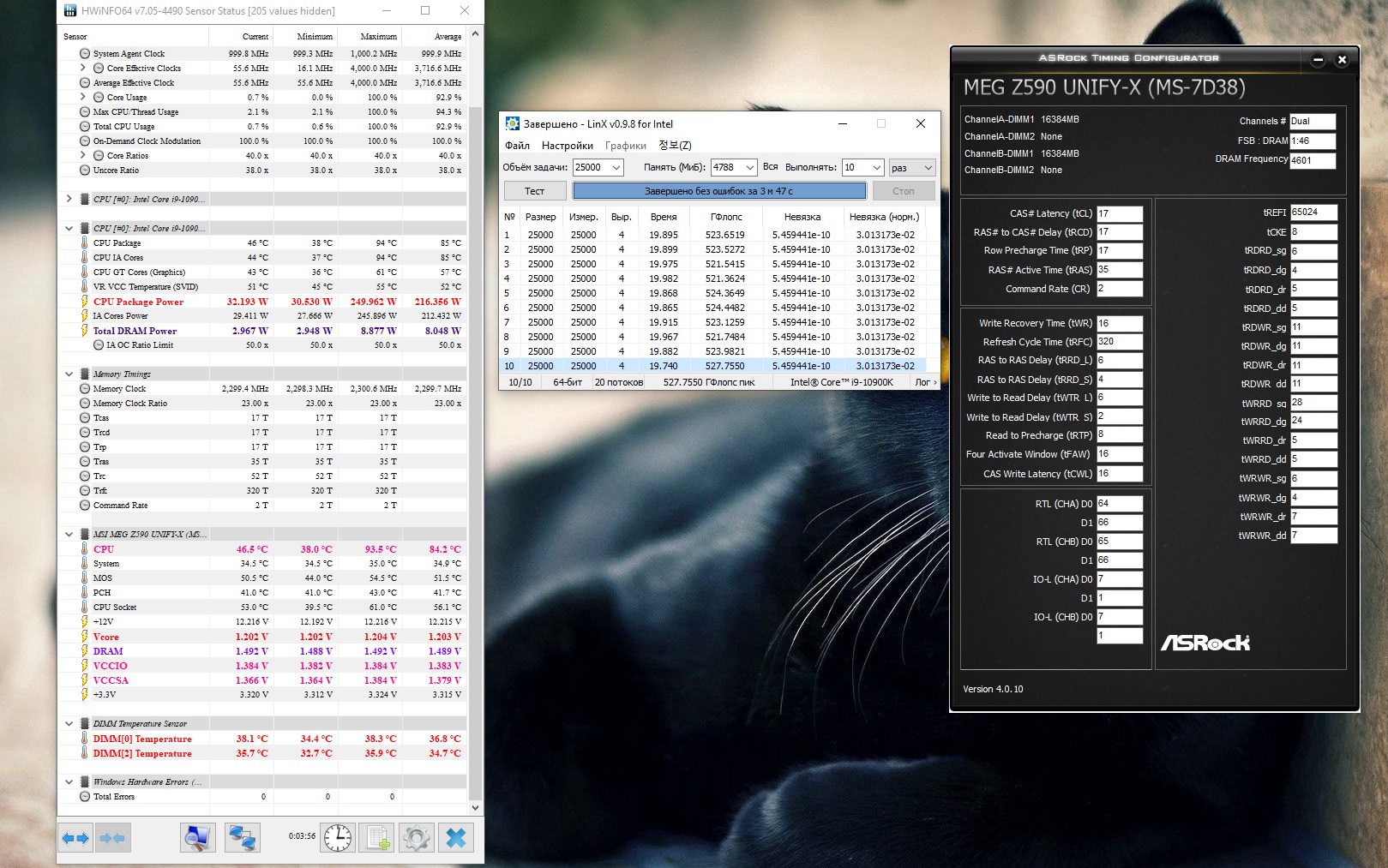Click the DRAM Frequency field
The image size is (1388, 868).
point(1312,160)
